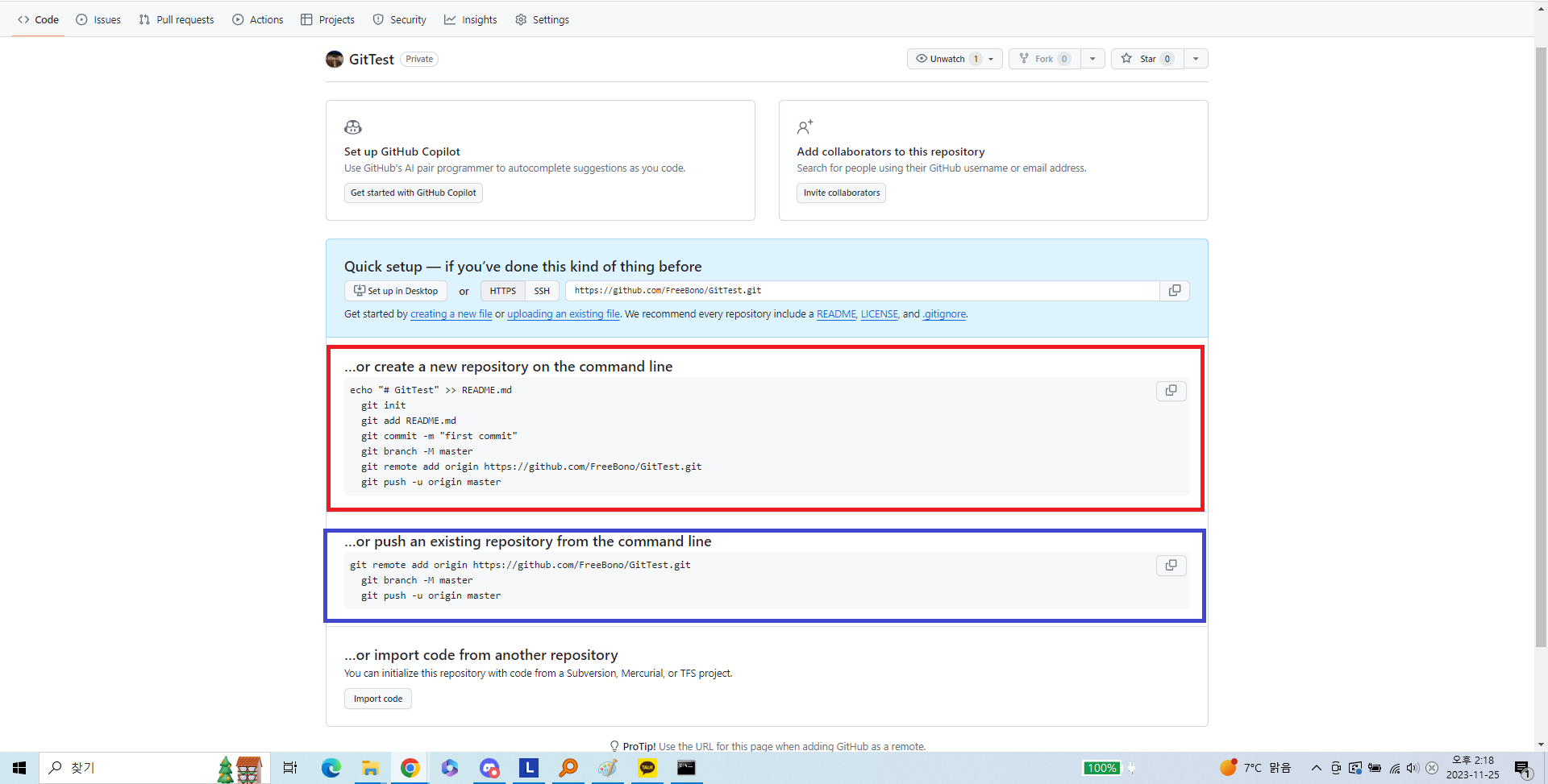
Task: Go to the Actions tab
Action: tap(258, 19)
